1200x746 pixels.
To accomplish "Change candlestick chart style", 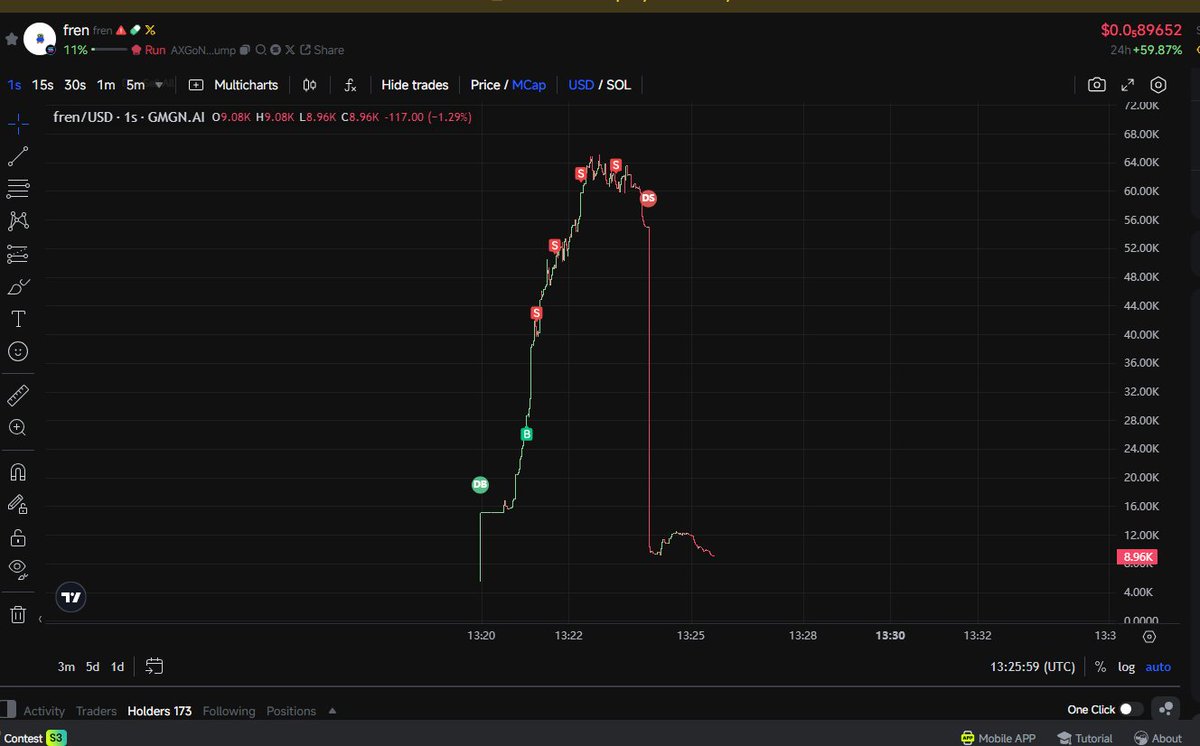I will tap(310, 85).
